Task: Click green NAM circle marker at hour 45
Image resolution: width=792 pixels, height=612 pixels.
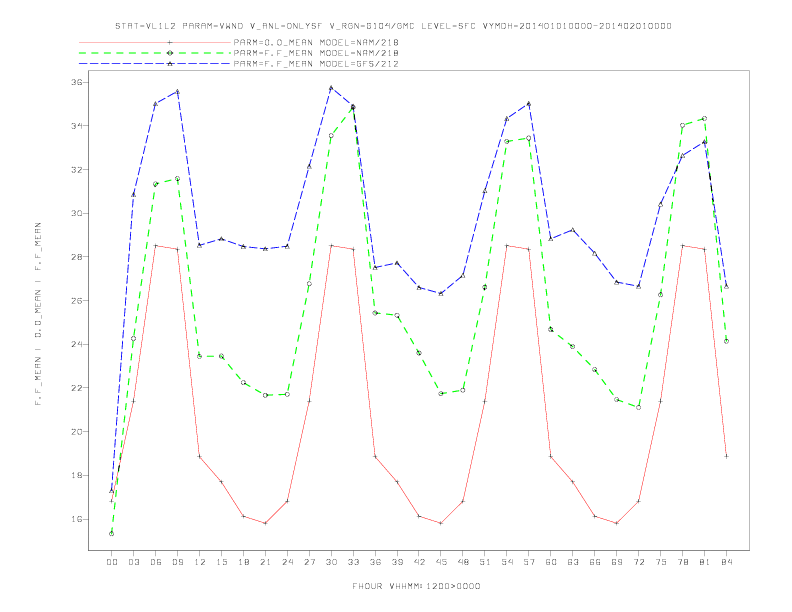Action: (x=441, y=394)
